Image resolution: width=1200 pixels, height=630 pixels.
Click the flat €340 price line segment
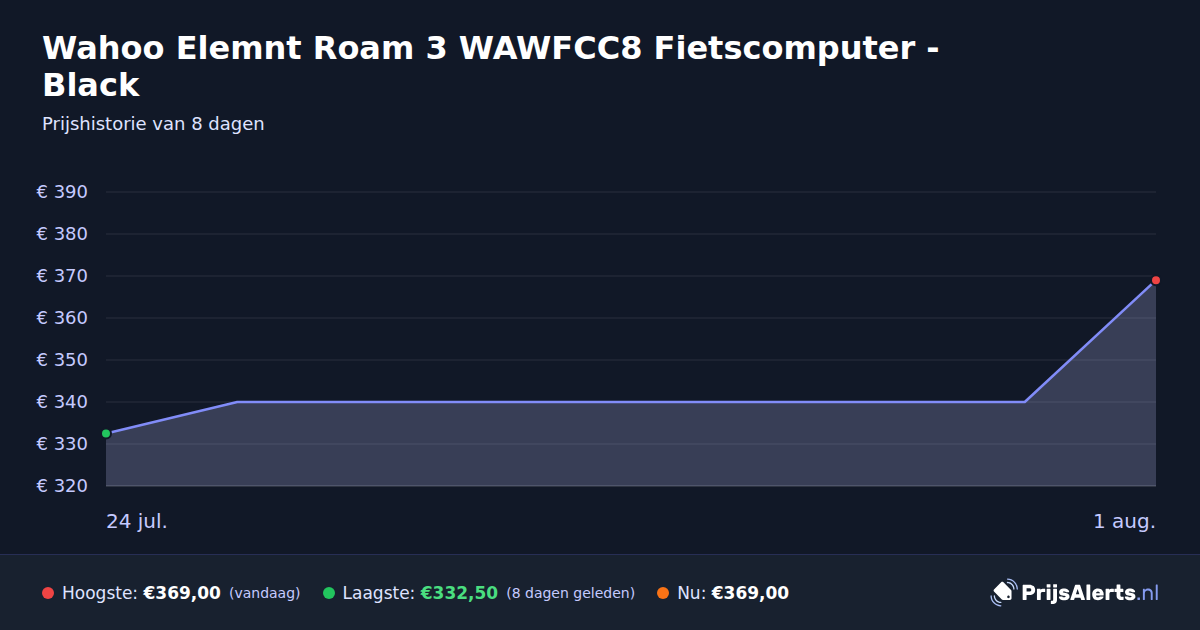(630, 402)
